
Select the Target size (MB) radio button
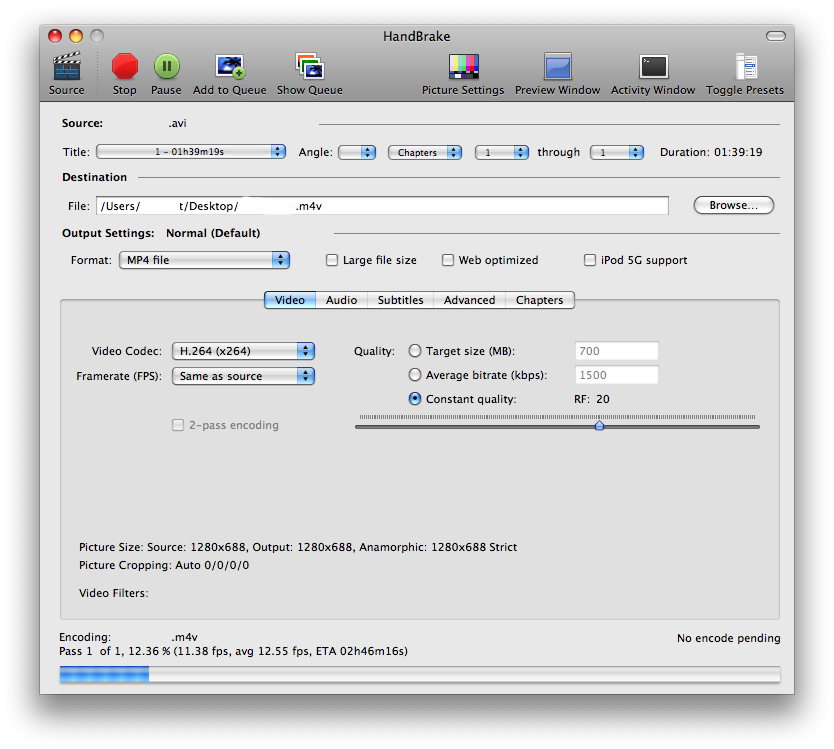pos(415,351)
